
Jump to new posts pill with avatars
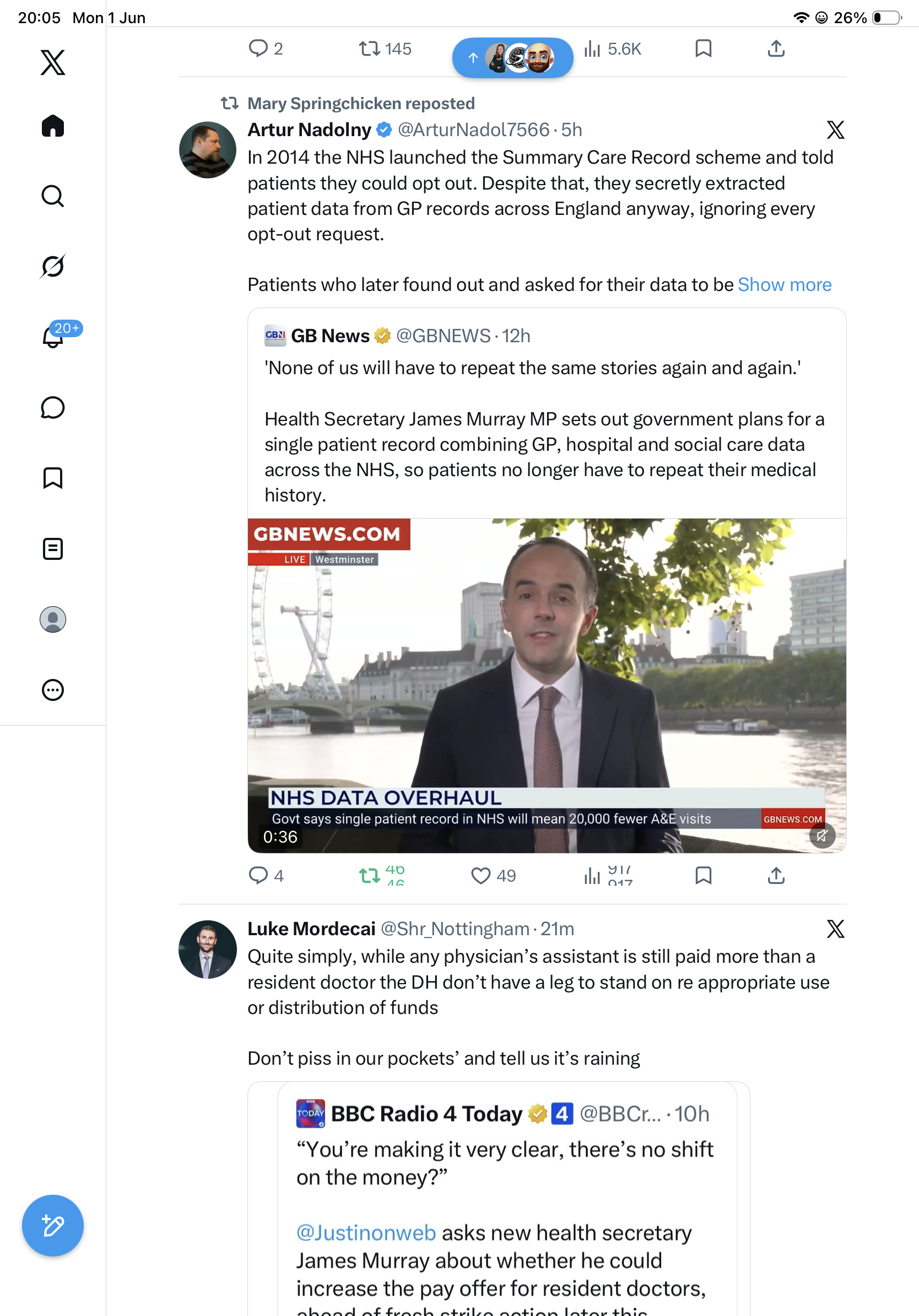coord(513,57)
